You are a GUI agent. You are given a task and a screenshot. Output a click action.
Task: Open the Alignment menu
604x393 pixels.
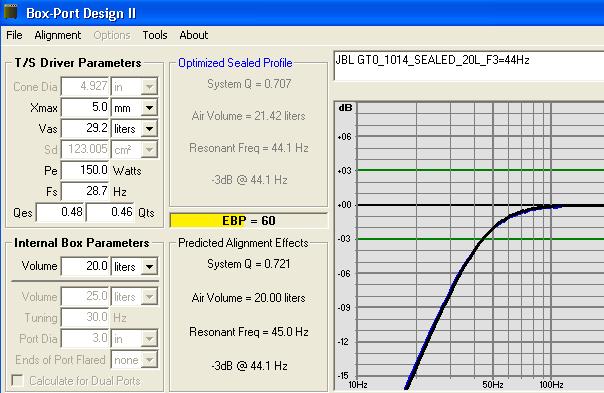[x=57, y=35]
